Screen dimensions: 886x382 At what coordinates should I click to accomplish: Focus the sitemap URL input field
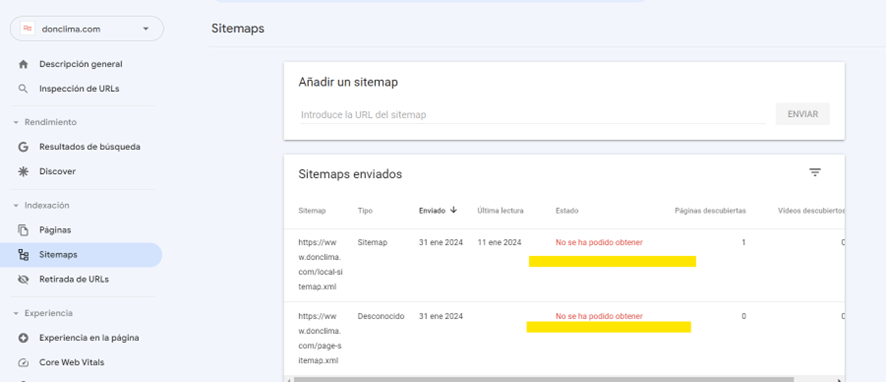coord(533,115)
